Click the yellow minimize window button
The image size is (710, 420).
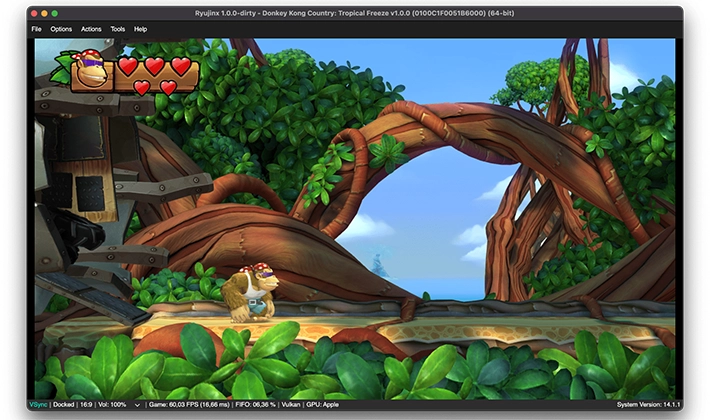tap(44, 14)
